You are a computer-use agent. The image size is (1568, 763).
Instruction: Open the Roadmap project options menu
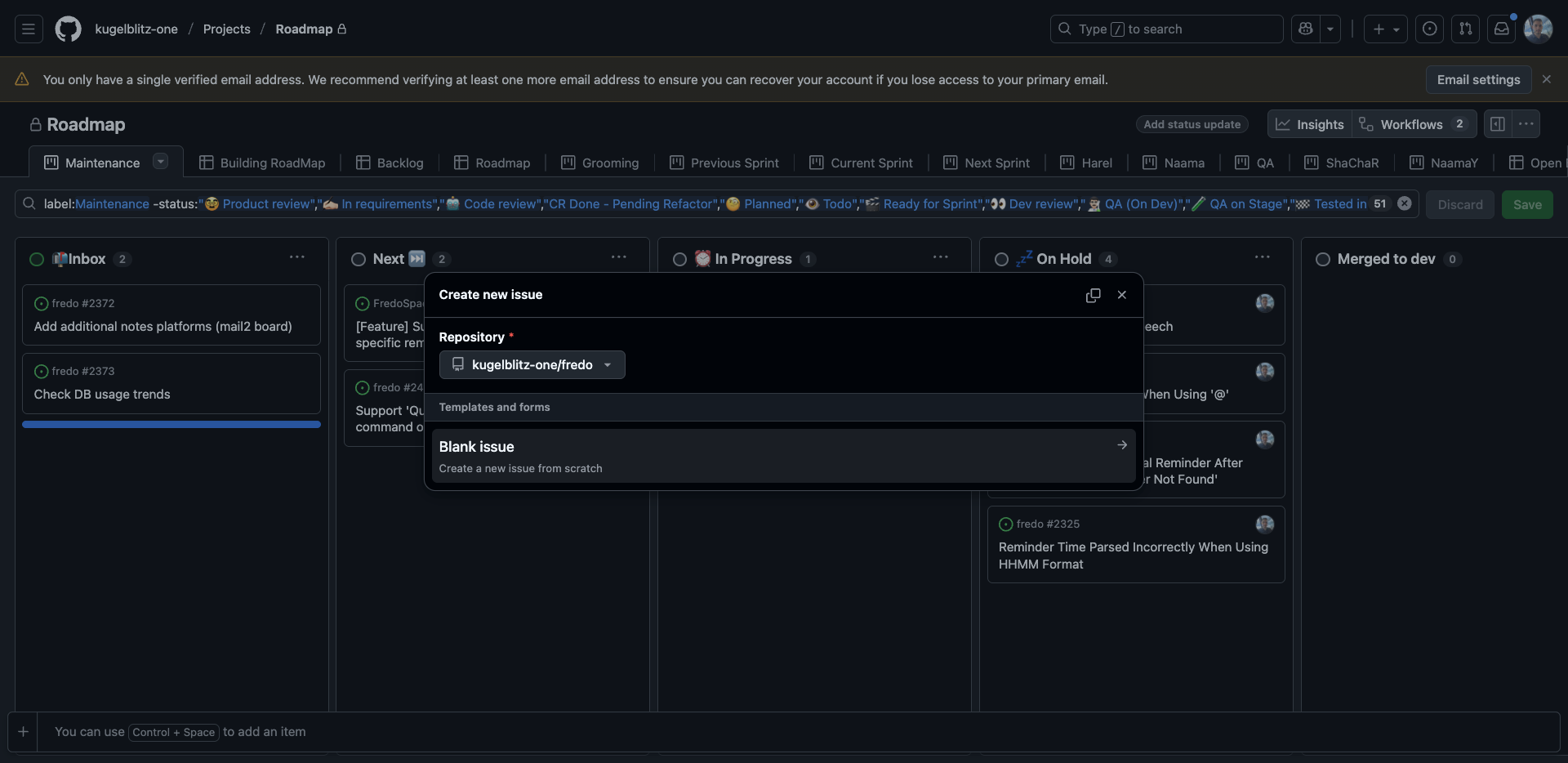tap(1526, 124)
